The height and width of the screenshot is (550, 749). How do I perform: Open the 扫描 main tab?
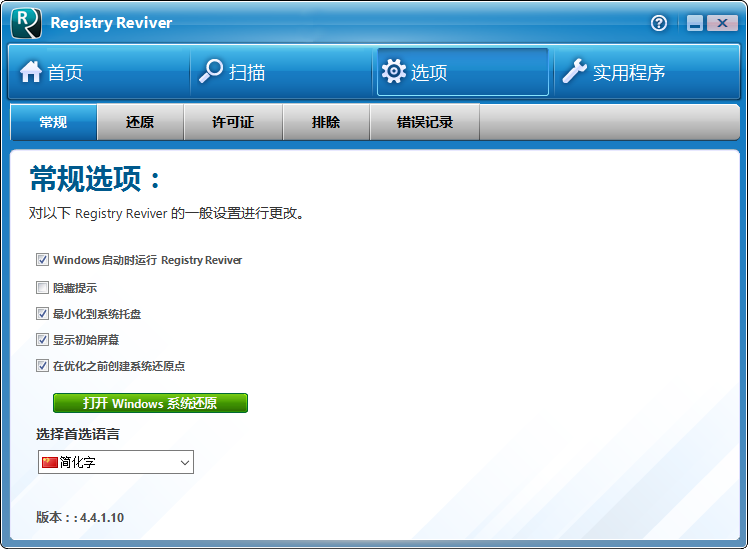click(281, 72)
